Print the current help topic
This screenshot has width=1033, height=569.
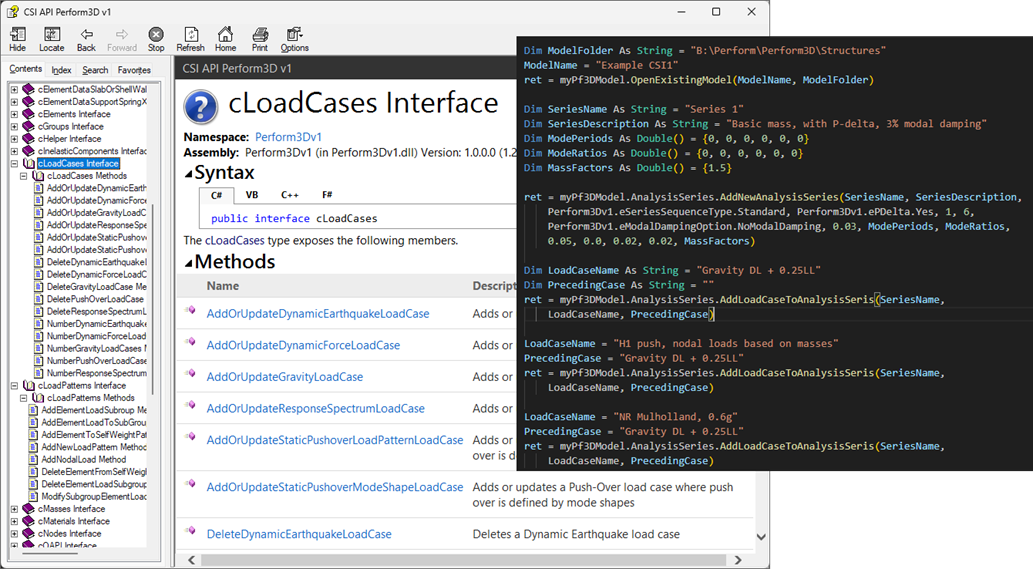pos(259,39)
